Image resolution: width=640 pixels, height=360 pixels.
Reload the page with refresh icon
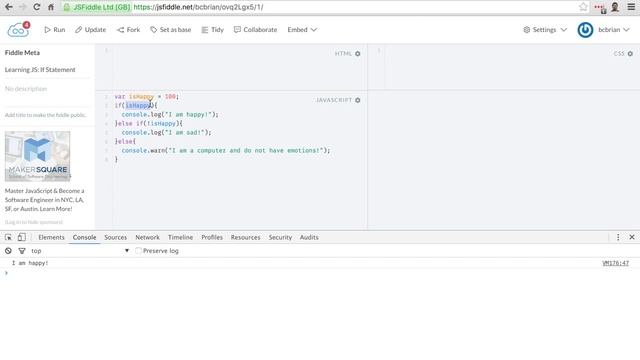point(36,7)
